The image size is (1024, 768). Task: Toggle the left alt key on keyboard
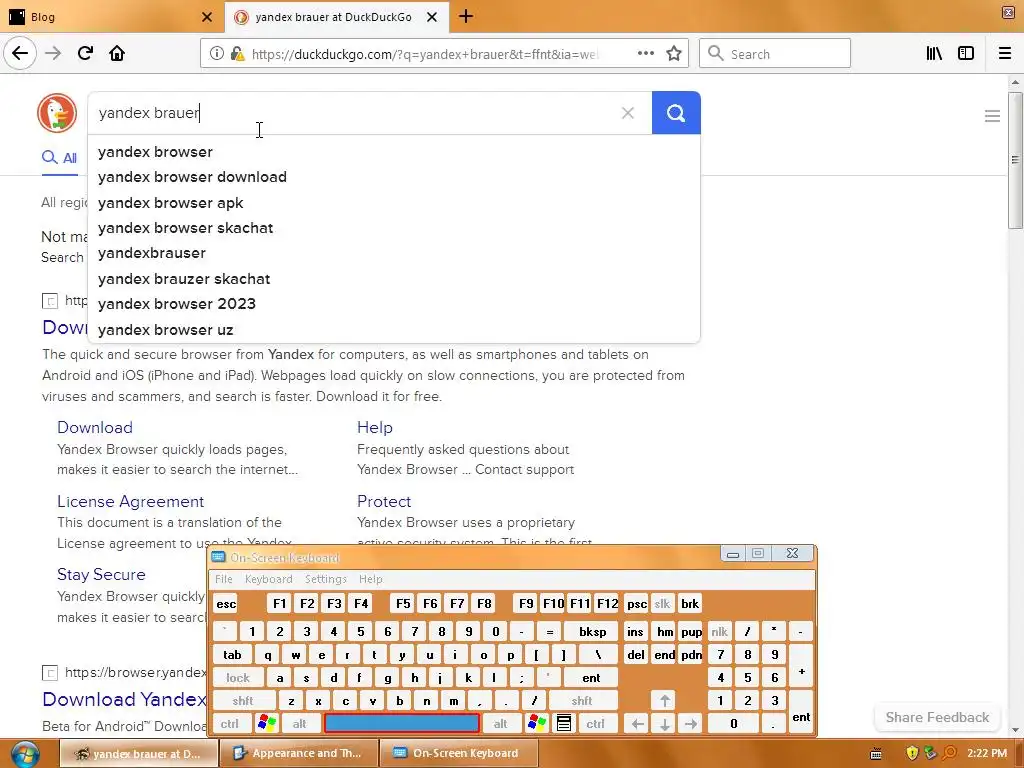click(x=300, y=723)
